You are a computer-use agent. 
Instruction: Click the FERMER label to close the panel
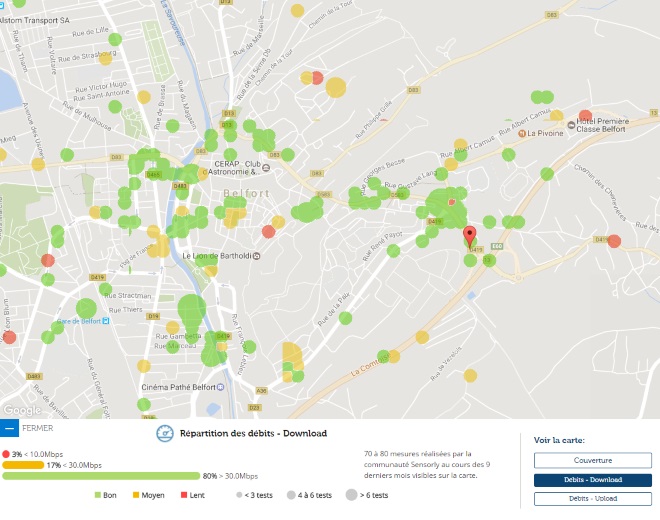37,428
